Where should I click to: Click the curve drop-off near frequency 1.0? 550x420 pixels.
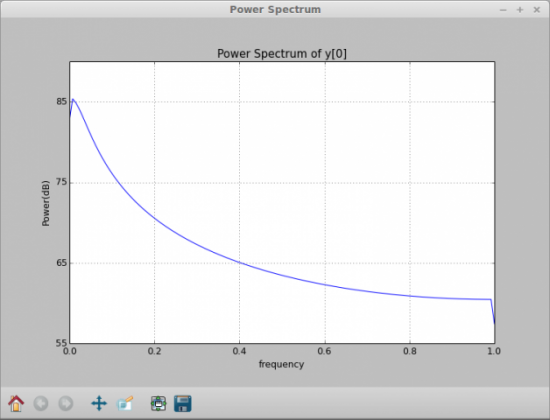(x=493, y=312)
